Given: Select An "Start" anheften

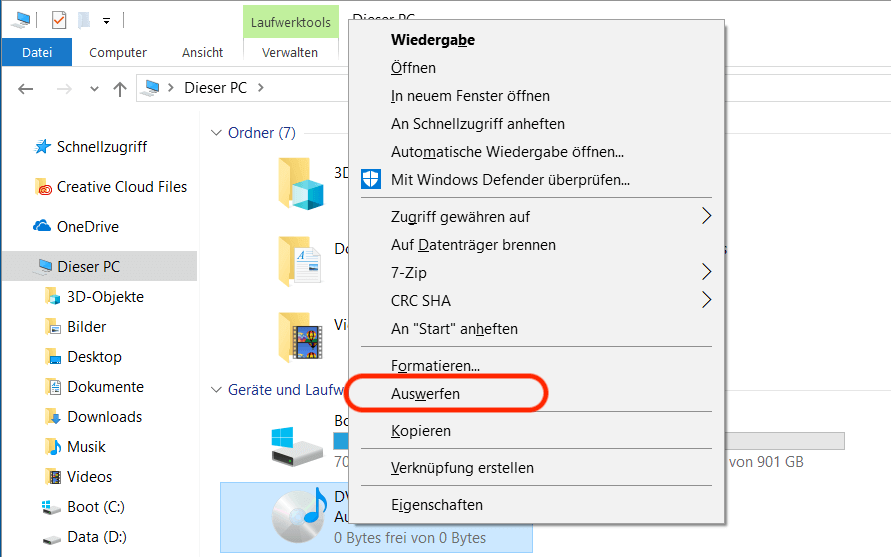Looking at the screenshot, I should click(536, 329).
